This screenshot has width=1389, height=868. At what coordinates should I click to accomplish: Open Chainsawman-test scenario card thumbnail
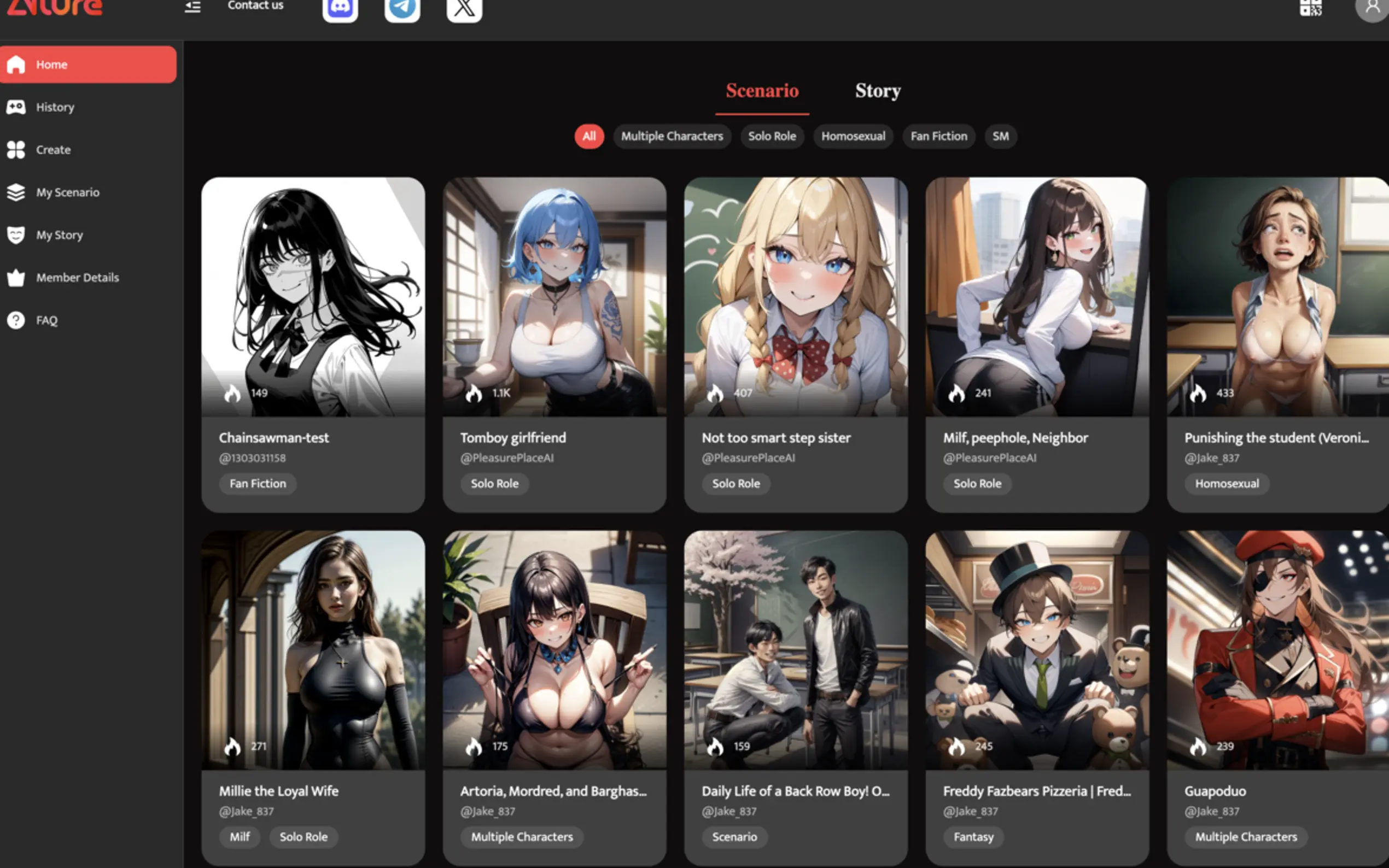313,296
